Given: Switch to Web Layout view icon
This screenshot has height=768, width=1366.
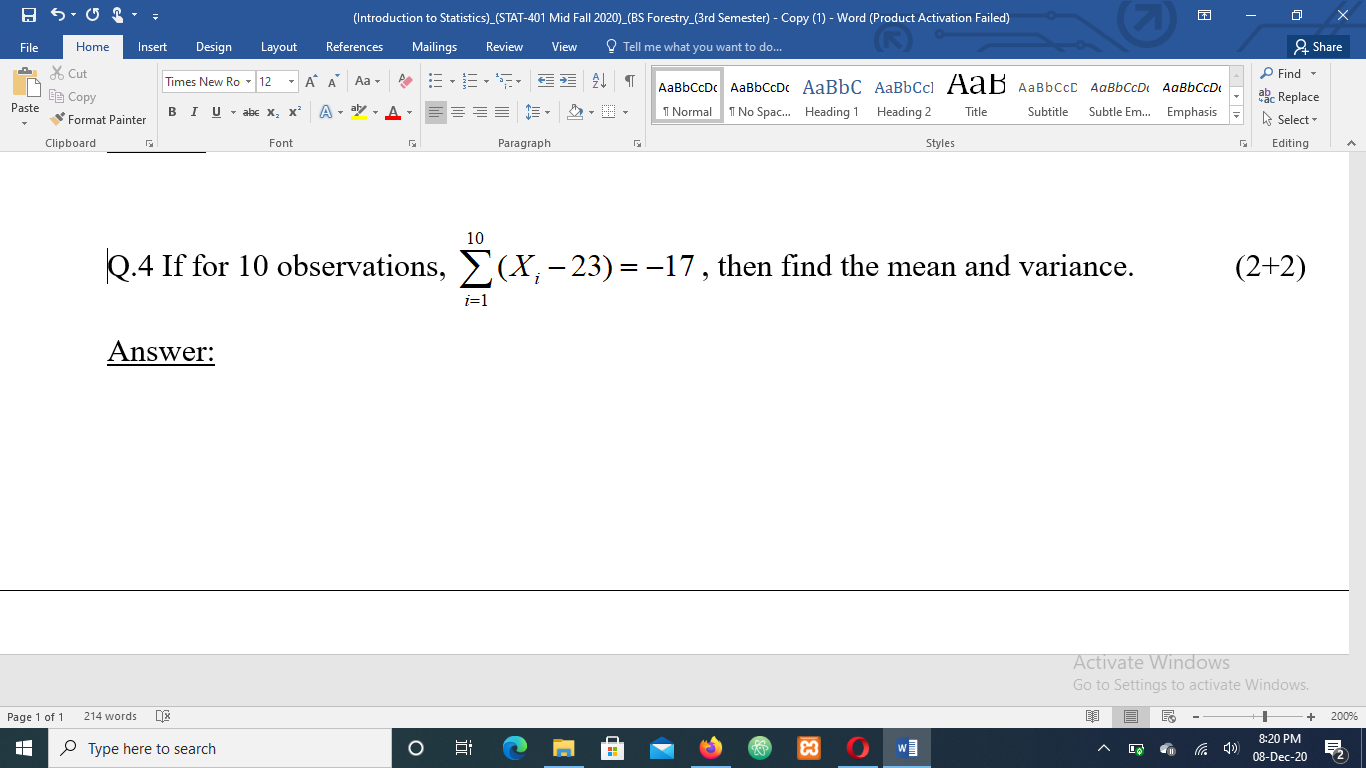Looking at the screenshot, I should (1168, 716).
